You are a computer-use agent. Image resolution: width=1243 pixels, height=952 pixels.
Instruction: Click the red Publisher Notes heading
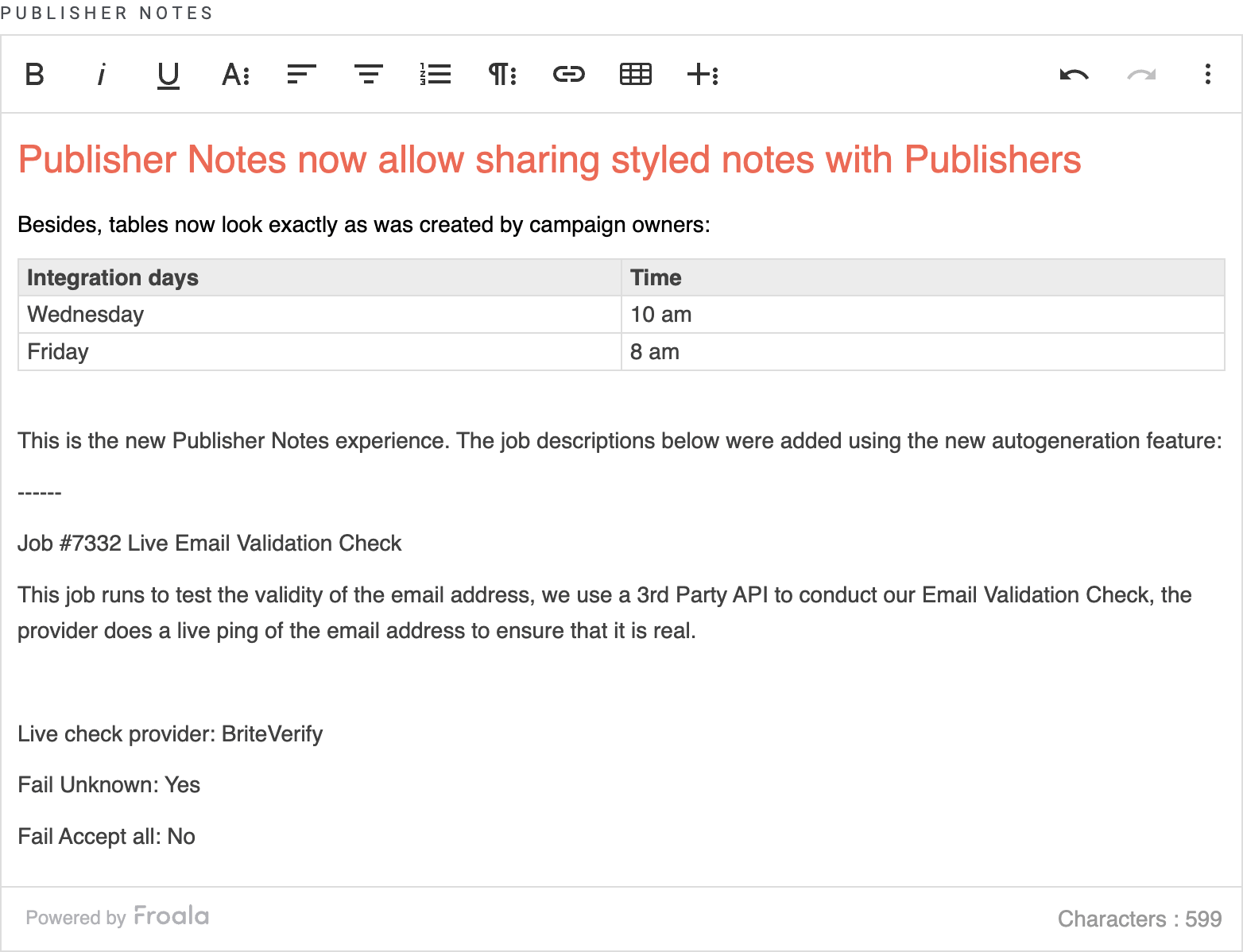coord(549,160)
